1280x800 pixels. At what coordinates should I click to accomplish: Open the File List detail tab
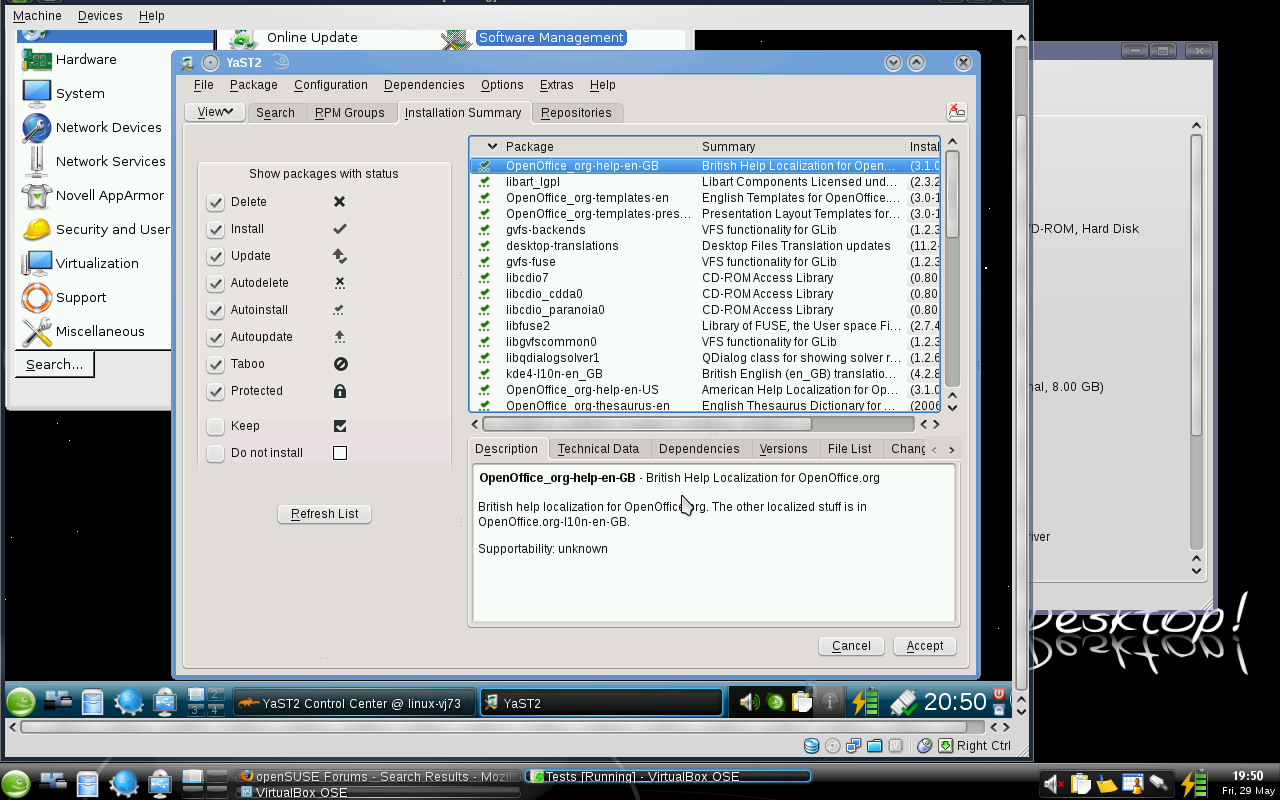click(850, 449)
